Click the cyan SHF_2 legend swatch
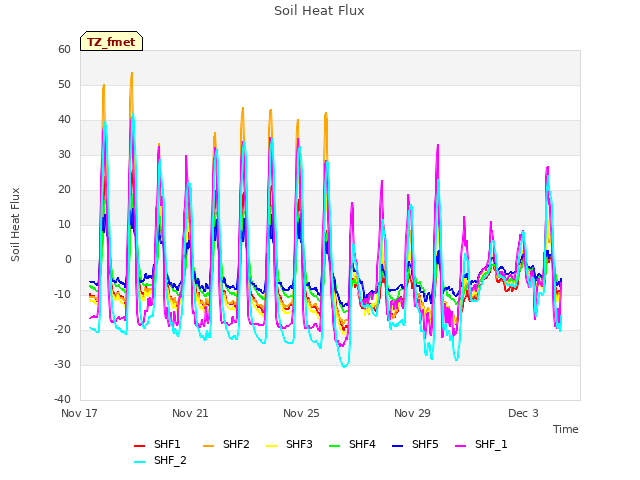This screenshot has height=480, width=640. point(140,462)
